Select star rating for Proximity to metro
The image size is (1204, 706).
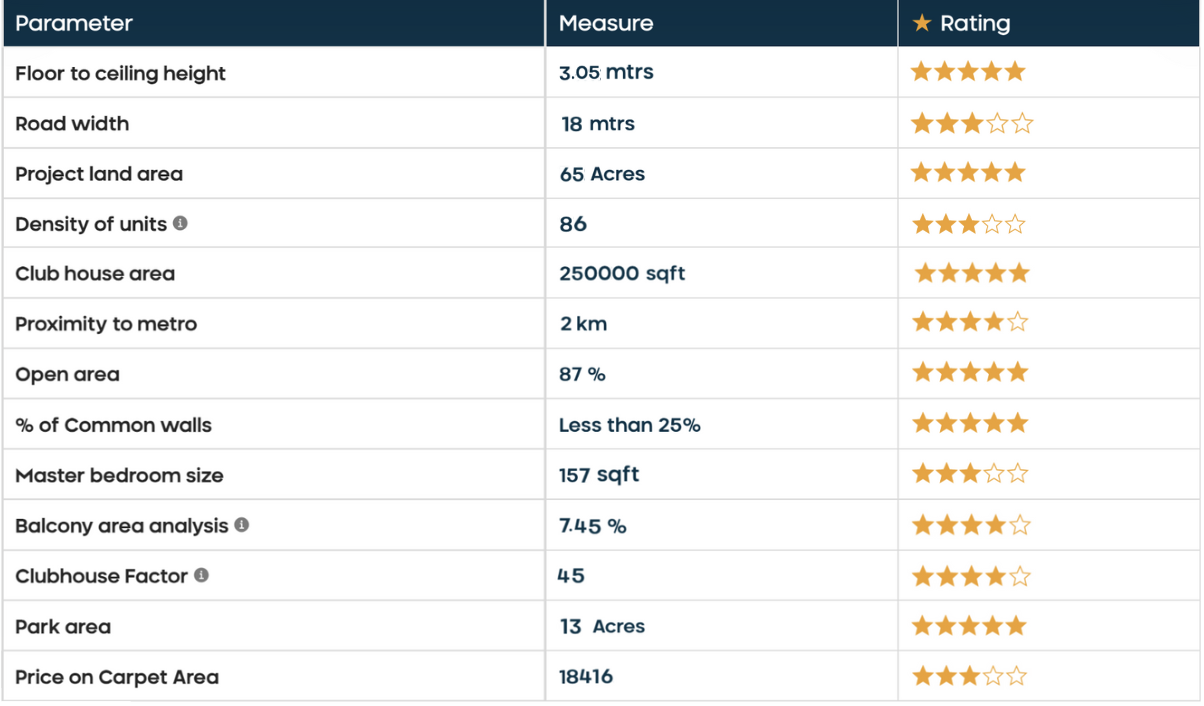(x=970, y=323)
